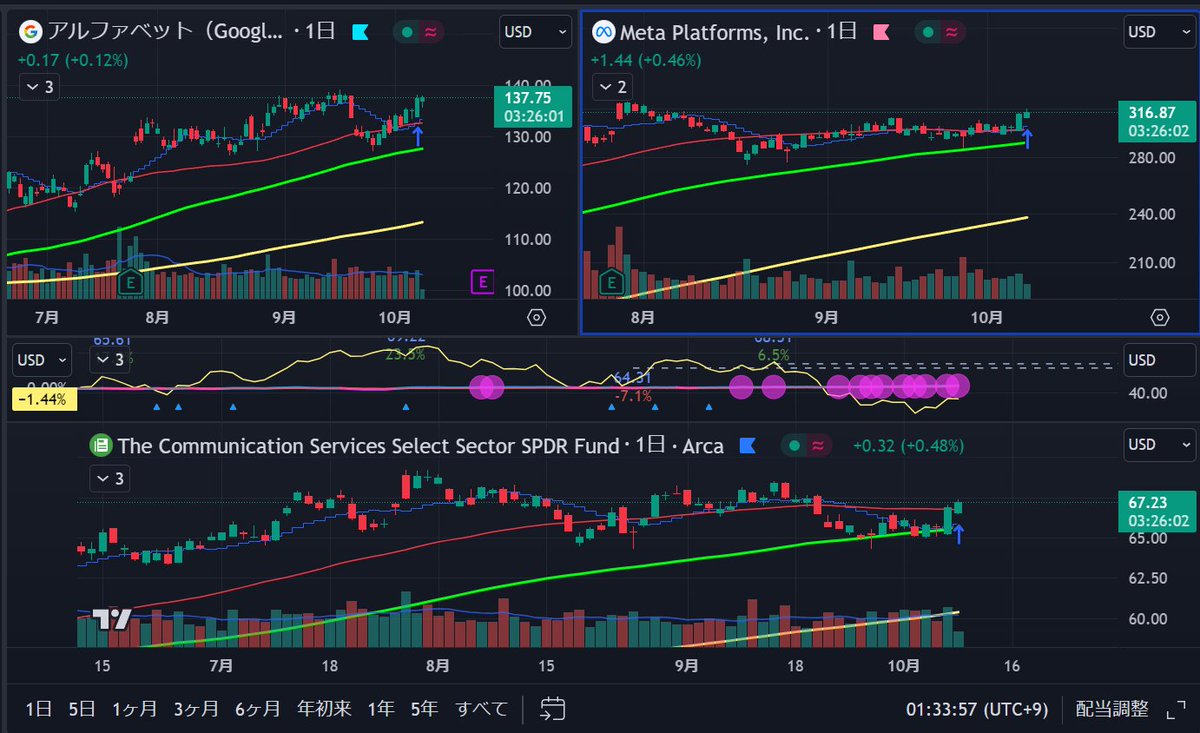The width and height of the screenshot is (1200, 733).
Task: Click the Arca exchange label
Action: tap(703, 446)
